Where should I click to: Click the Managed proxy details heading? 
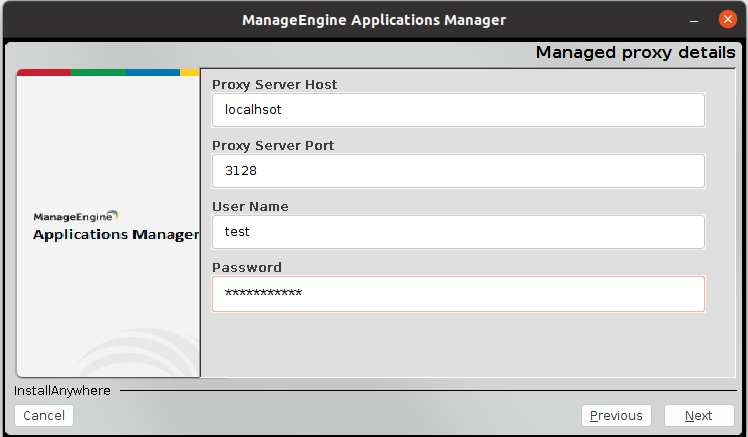pos(635,53)
